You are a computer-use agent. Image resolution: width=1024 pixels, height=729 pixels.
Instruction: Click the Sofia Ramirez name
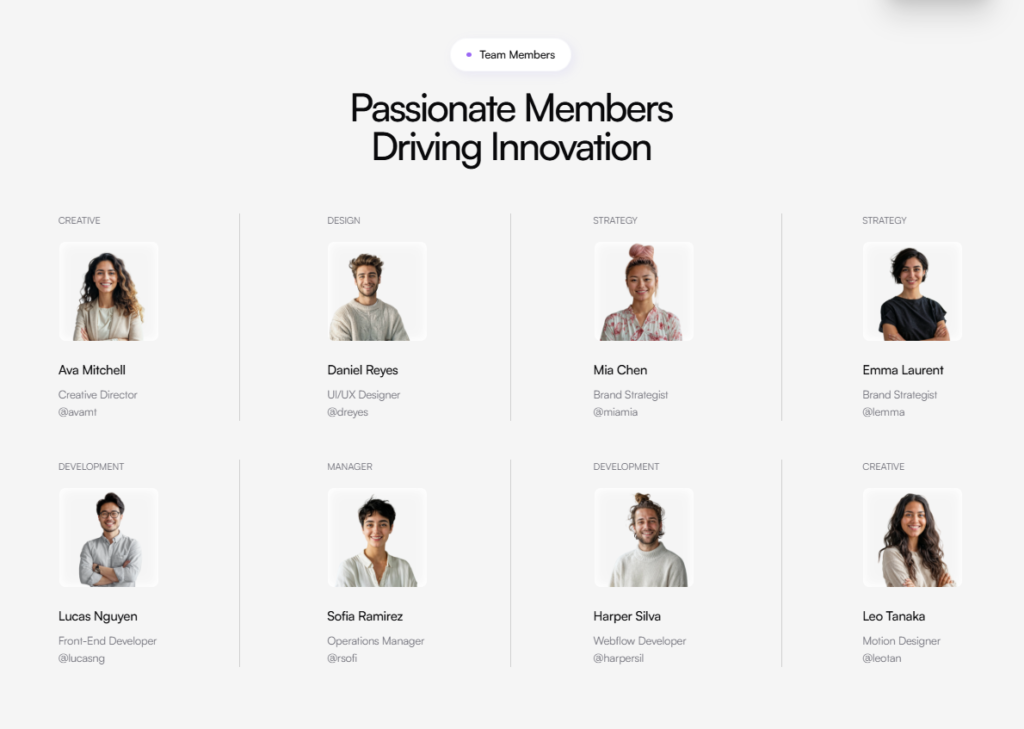pyautogui.click(x=365, y=616)
